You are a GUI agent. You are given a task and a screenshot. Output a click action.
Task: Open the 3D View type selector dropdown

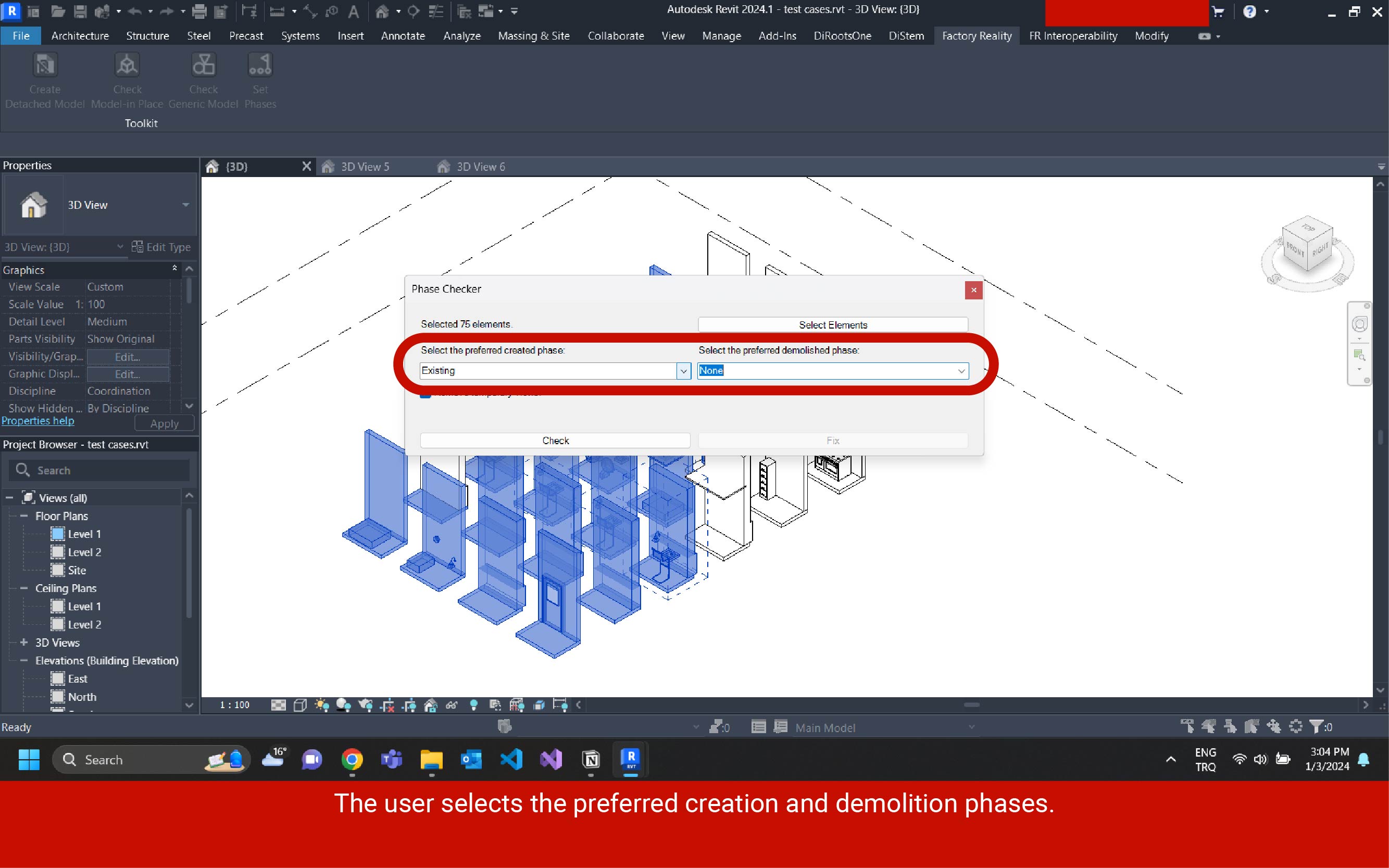[x=185, y=205]
